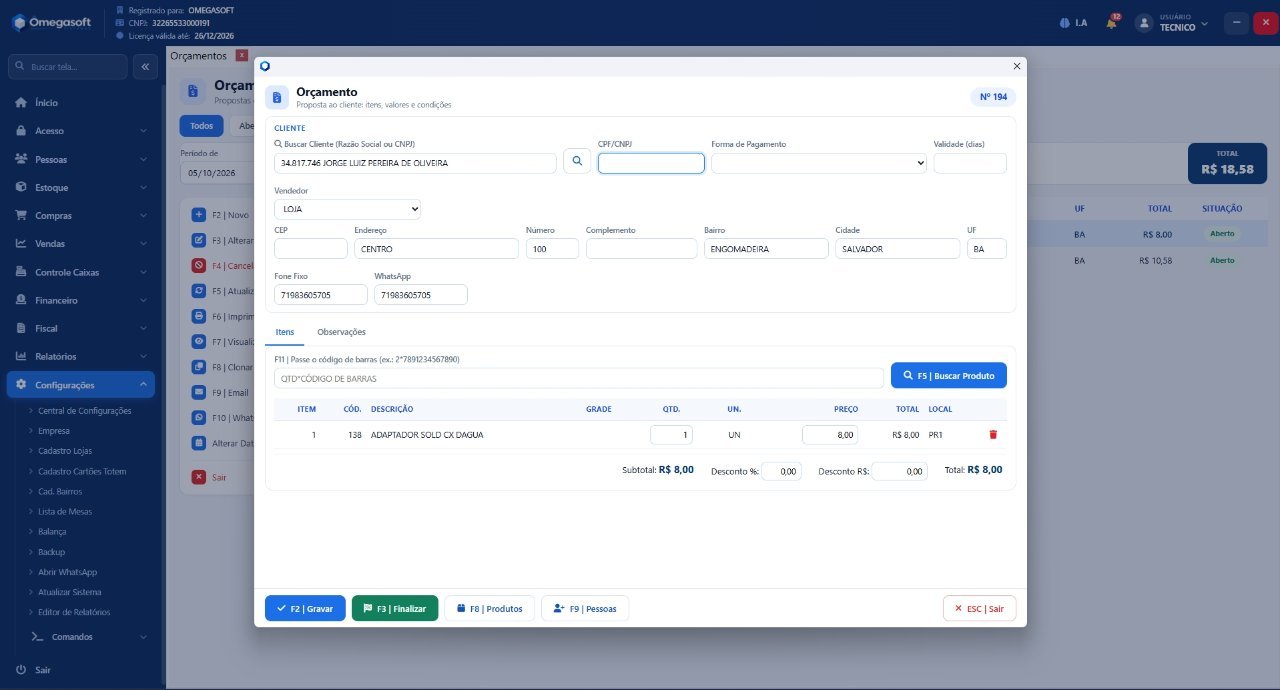Screen dimensions: 1280x690
Task: Open the Vendedor dropdown showing LOJA
Action: [x=347, y=209]
